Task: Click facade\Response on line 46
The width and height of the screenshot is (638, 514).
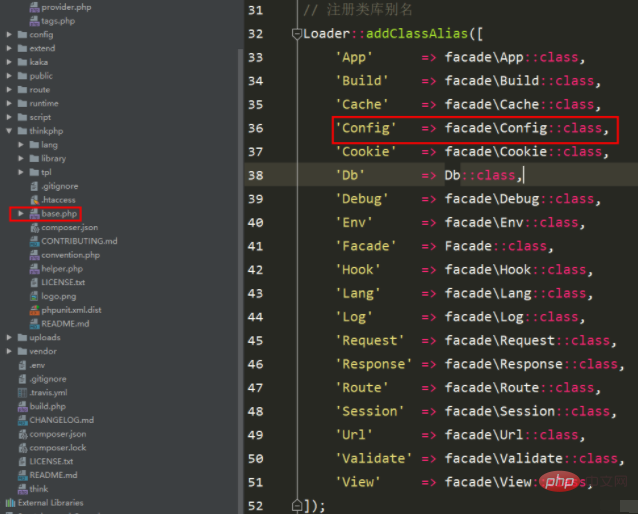Action: 504,364
